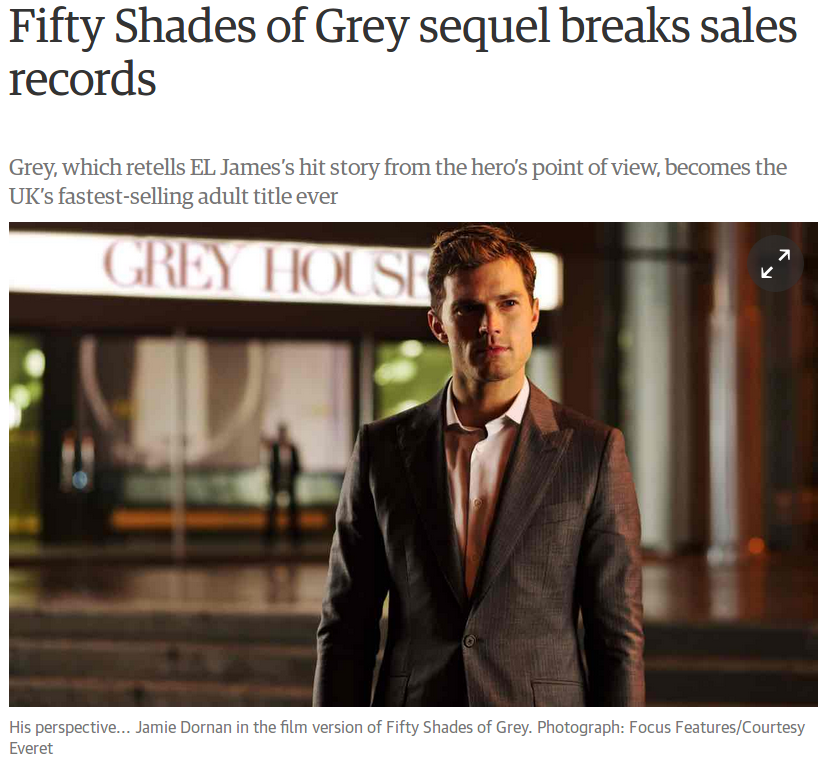Click 'UK's fastest-selling adult title ever' text
The width and height of the screenshot is (825, 782).
[173, 196]
